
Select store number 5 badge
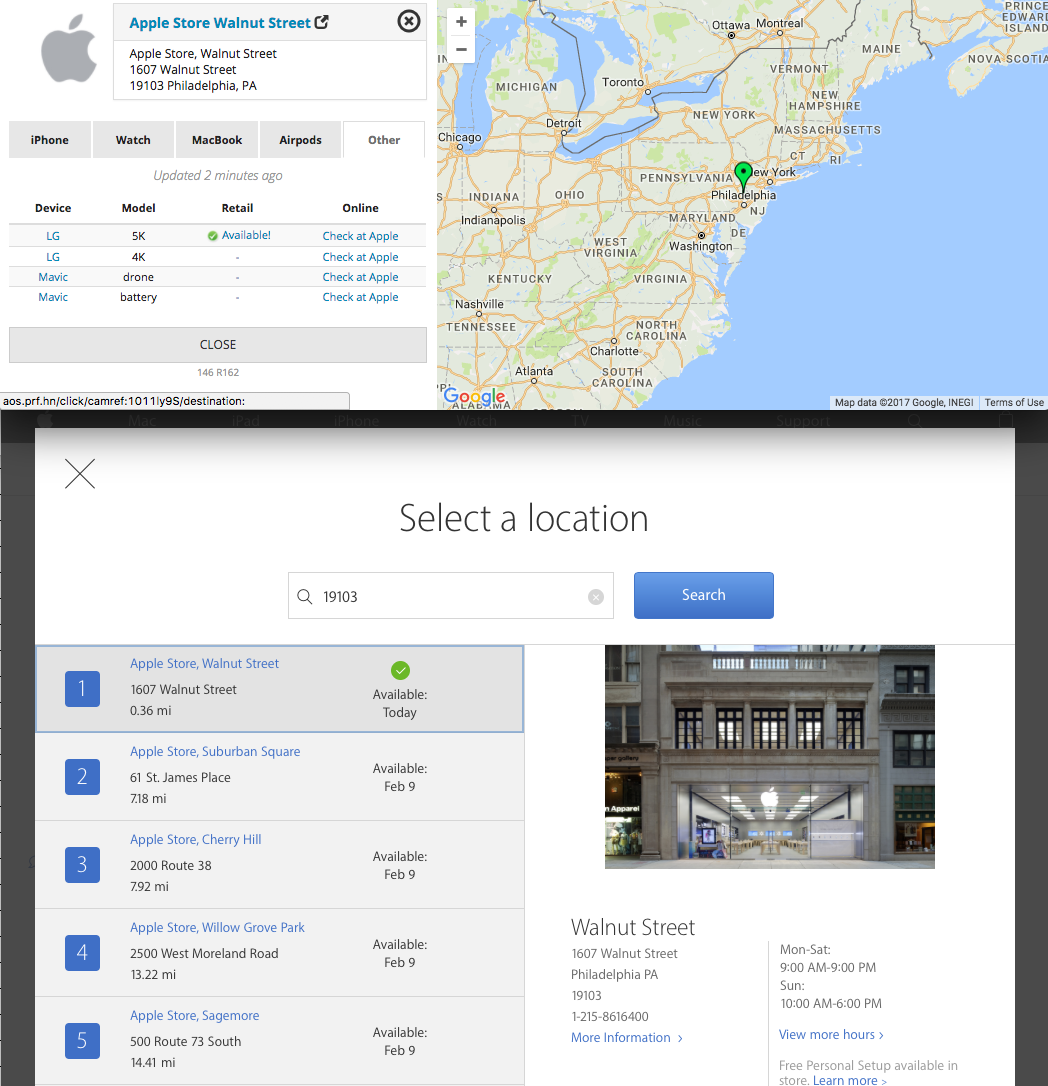(x=82, y=1041)
